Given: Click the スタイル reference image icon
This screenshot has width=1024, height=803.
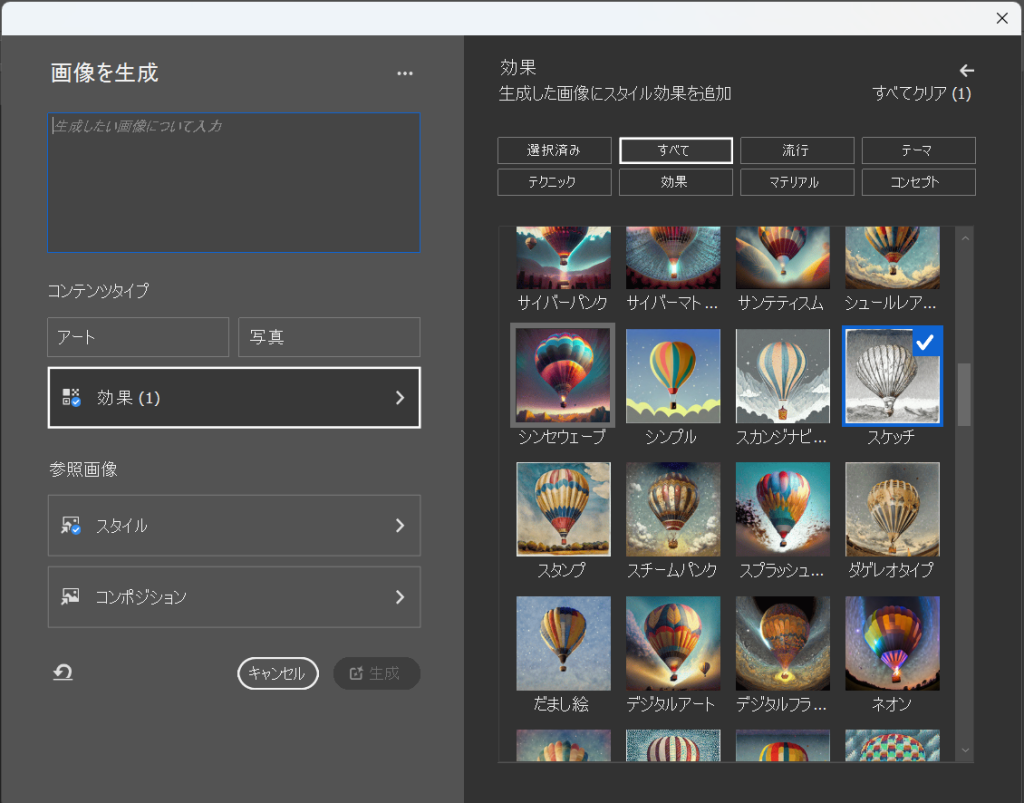Looking at the screenshot, I should pyautogui.click(x=71, y=525).
